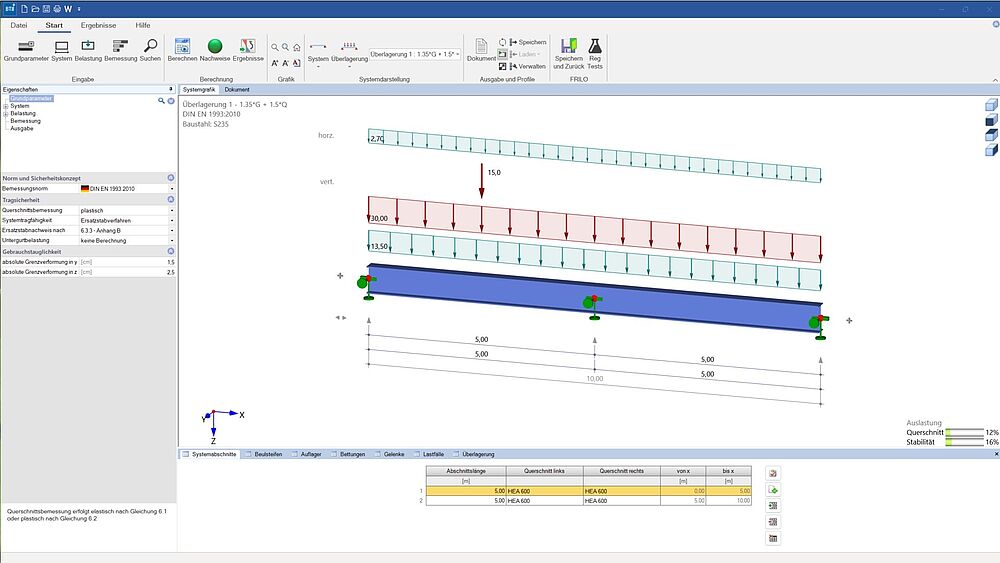Expand the System tree node
The height and width of the screenshot is (563, 1000).
click(6, 106)
